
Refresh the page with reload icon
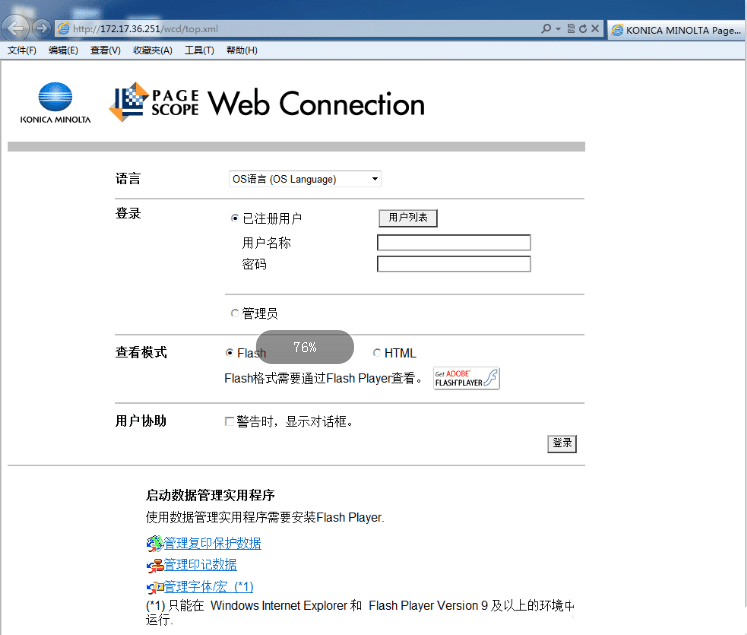click(583, 29)
